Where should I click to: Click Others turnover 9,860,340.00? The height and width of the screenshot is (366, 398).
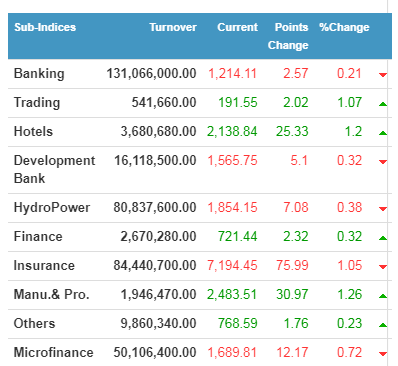click(159, 324)
